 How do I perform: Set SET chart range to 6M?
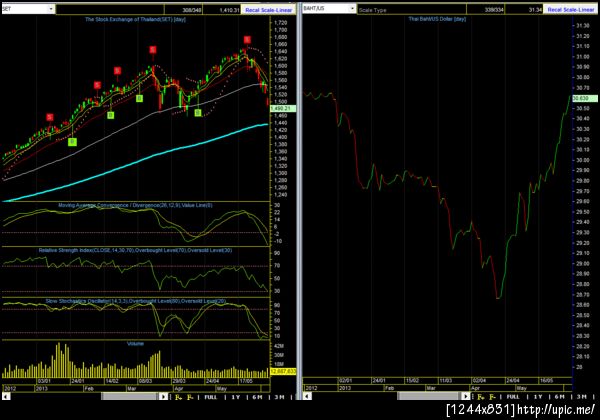click(x=258, y=397)
